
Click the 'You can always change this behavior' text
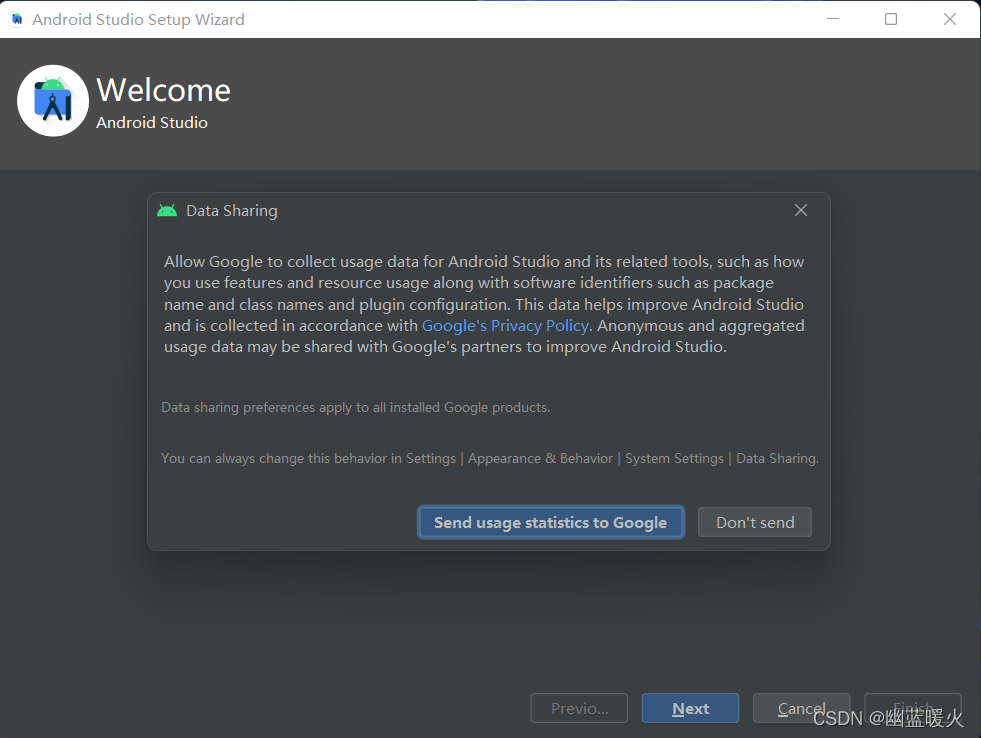click(x=489, y=458)
